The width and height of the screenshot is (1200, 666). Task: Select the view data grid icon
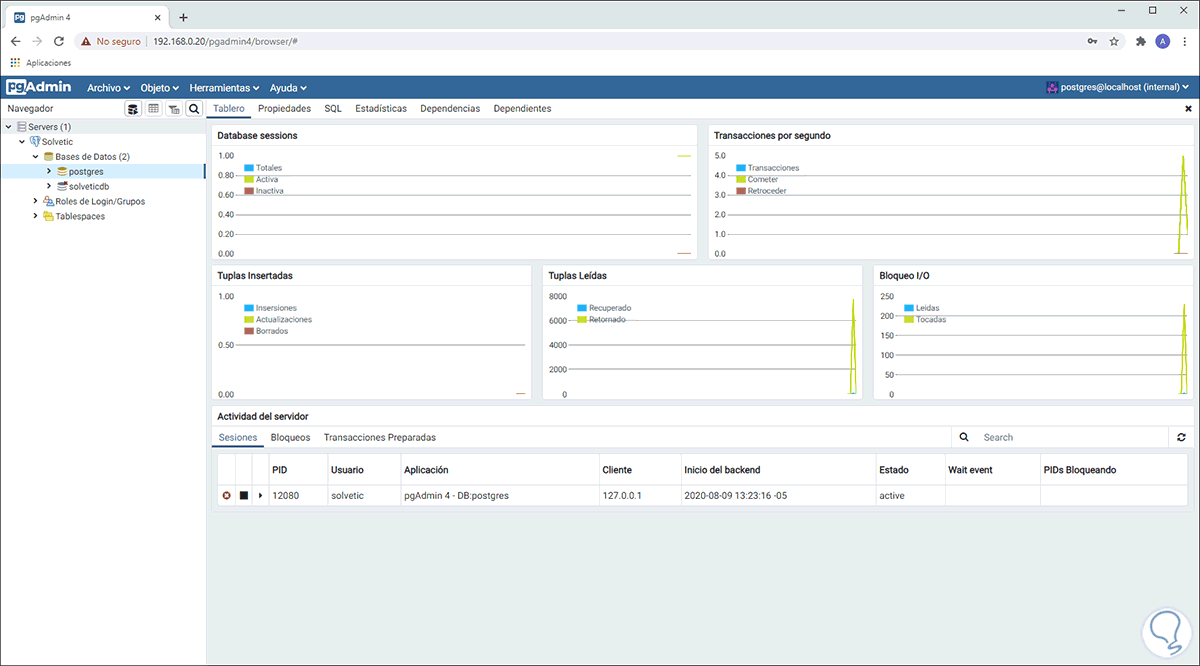coord(153,108)
